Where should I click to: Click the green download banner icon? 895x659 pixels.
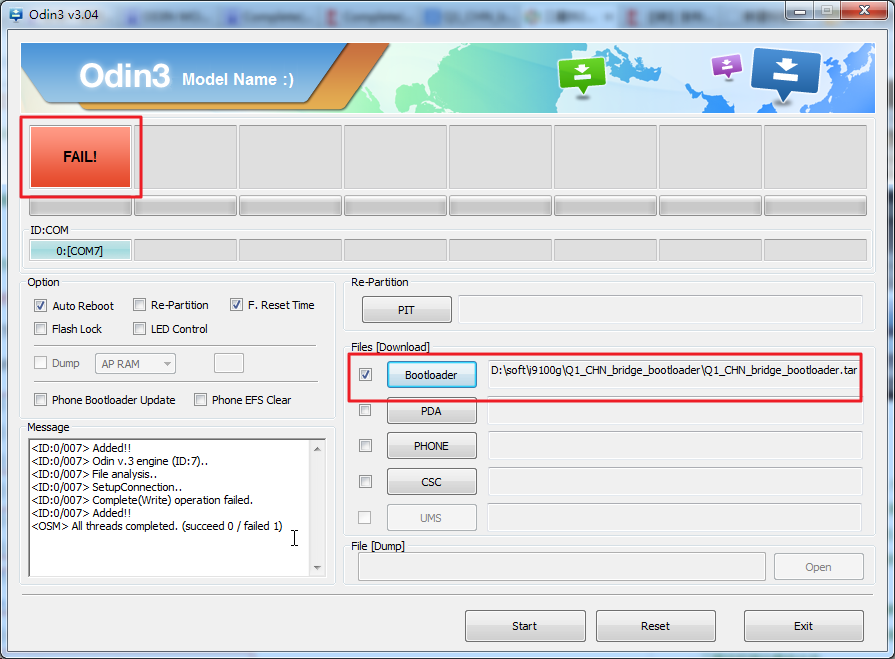582,75
